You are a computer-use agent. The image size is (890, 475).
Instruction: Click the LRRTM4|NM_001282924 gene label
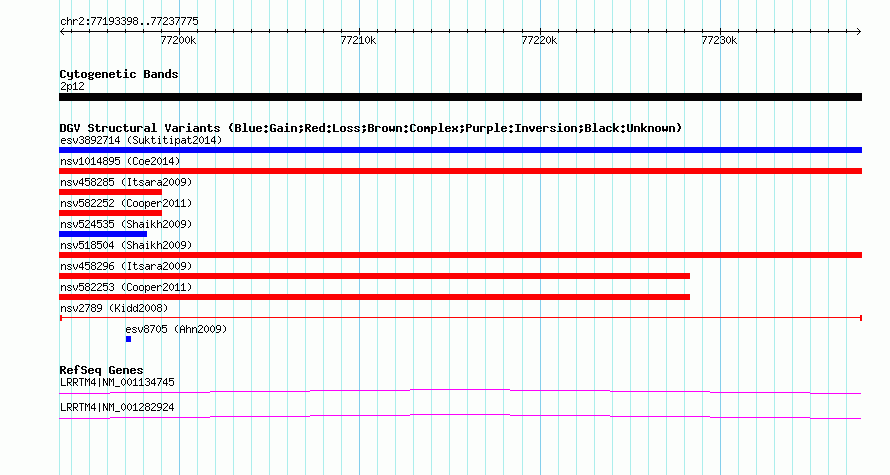click(x=117, y=407)
